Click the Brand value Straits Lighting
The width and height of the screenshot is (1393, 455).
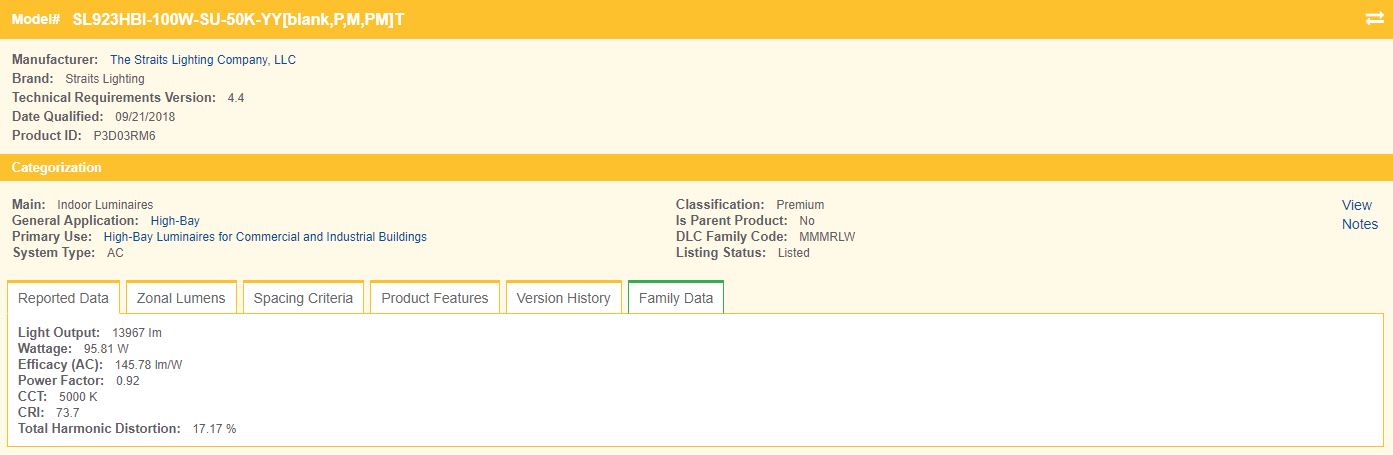(105, 79)
